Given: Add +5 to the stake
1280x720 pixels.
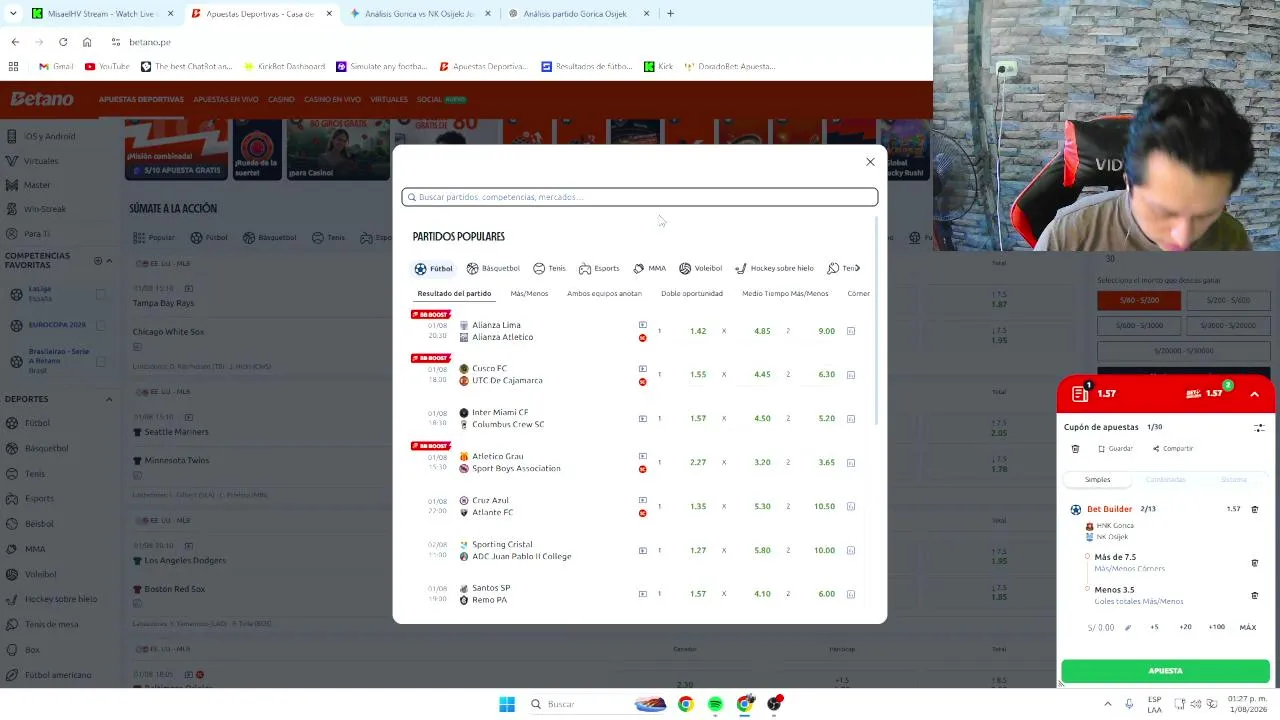Looking at the screenshot, I should tap(1154, 627).
